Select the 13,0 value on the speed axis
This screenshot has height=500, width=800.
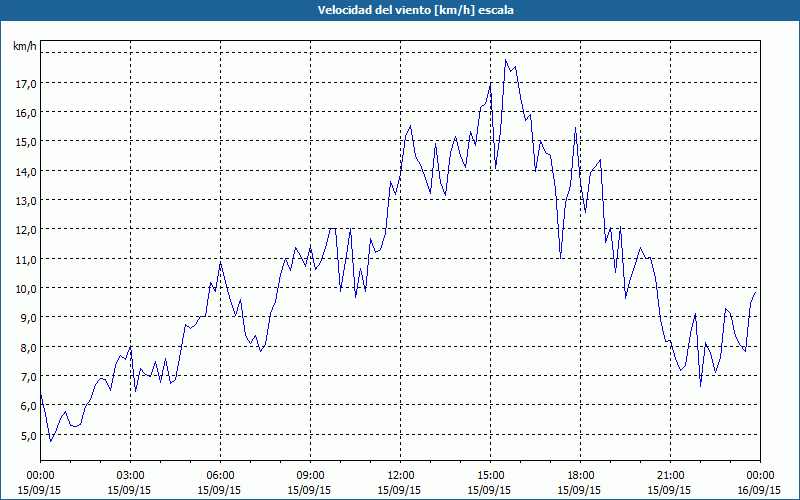[26, 201]
